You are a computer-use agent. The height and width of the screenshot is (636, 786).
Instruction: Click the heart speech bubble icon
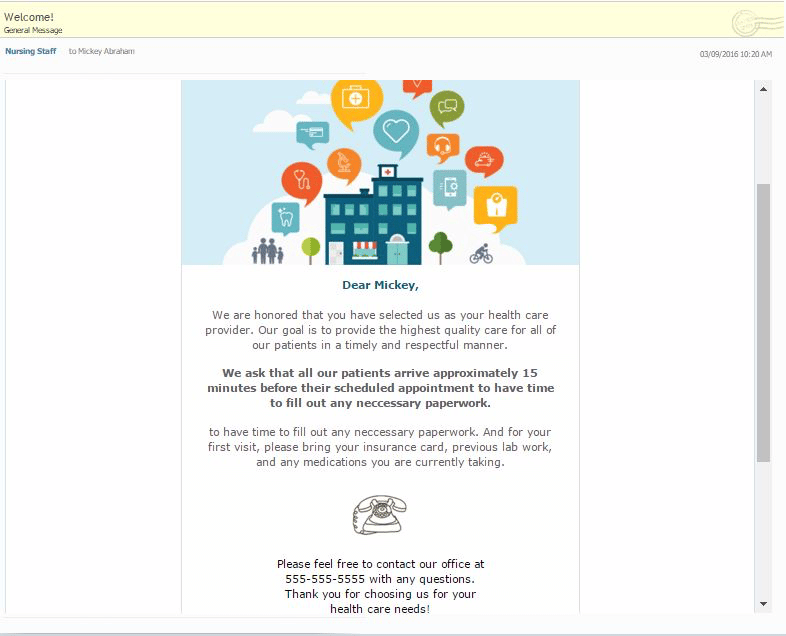396,133
